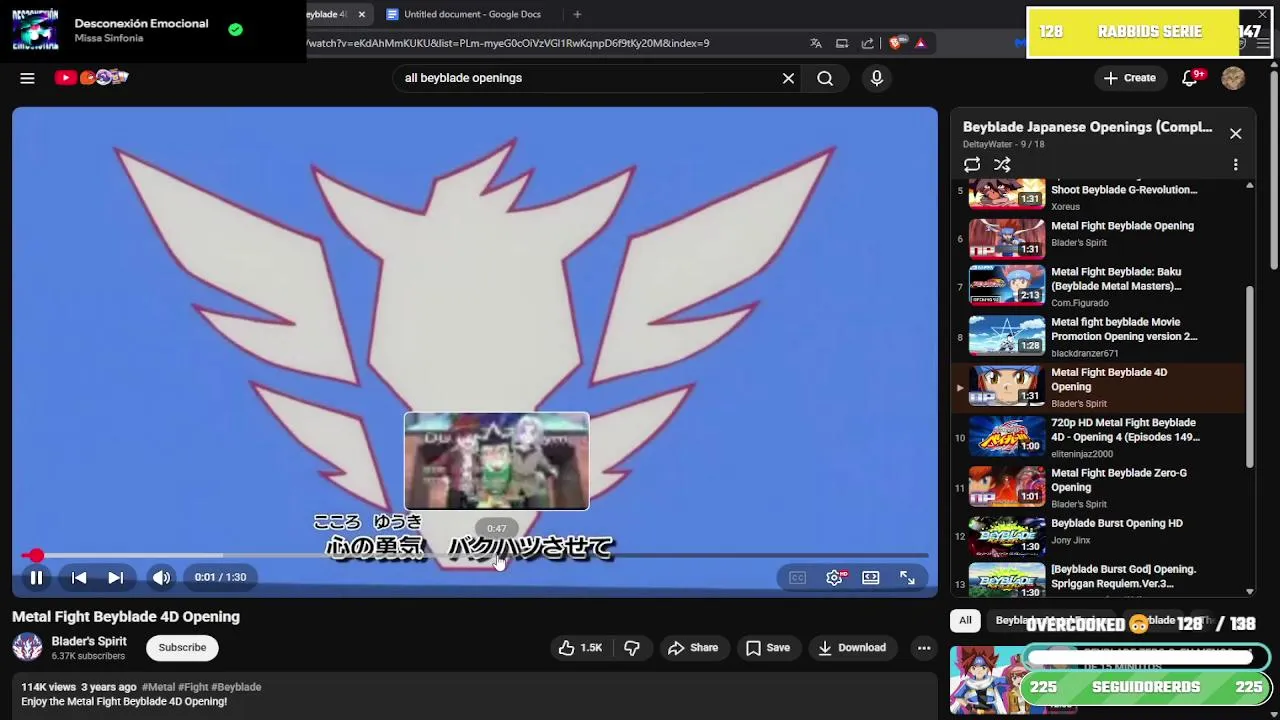Click the Create button
Screen dimensions: 1280x720
pyautogui.click(x=1129, y=78)
